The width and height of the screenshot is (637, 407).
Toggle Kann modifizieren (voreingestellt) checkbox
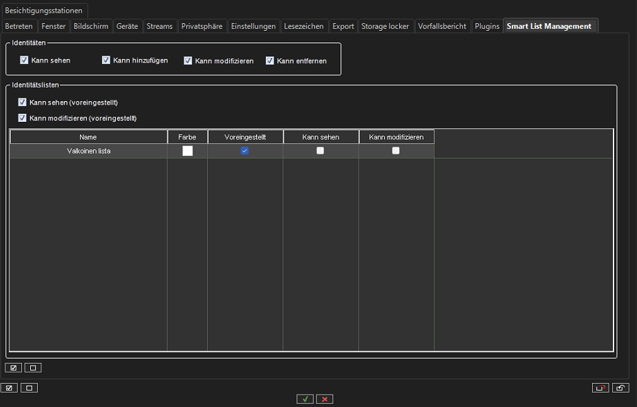[x=22, y=118]
